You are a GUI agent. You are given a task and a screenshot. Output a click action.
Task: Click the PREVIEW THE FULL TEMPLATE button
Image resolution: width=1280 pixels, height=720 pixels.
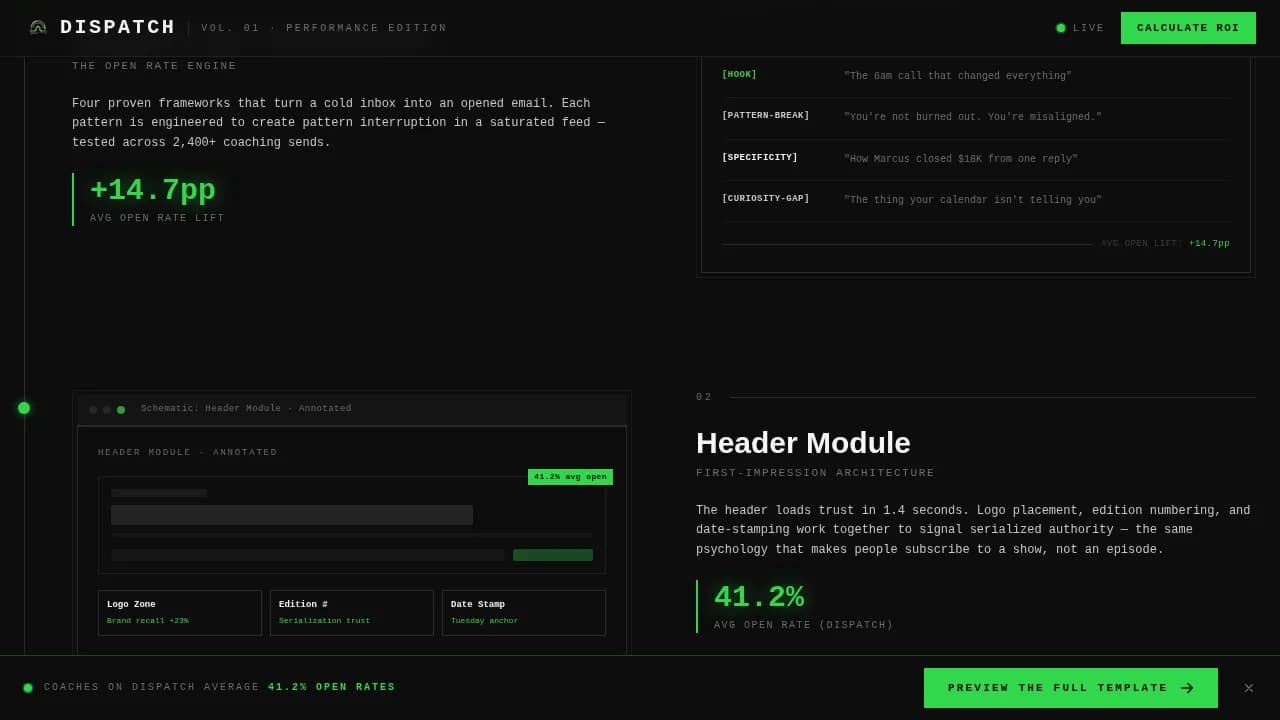click(1071, 688)
